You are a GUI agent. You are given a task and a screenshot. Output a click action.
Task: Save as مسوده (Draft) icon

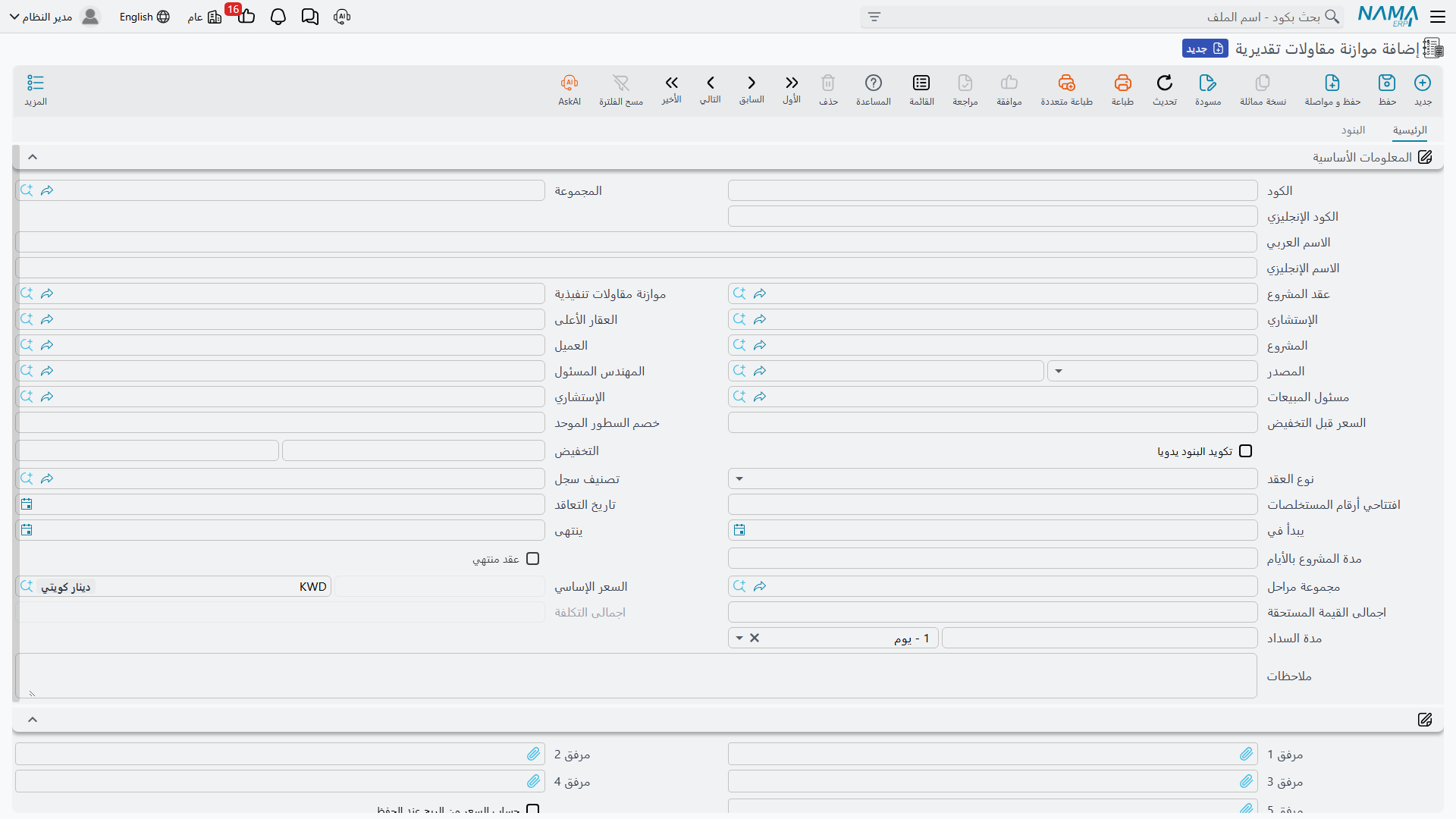(x=1208, y=83)
